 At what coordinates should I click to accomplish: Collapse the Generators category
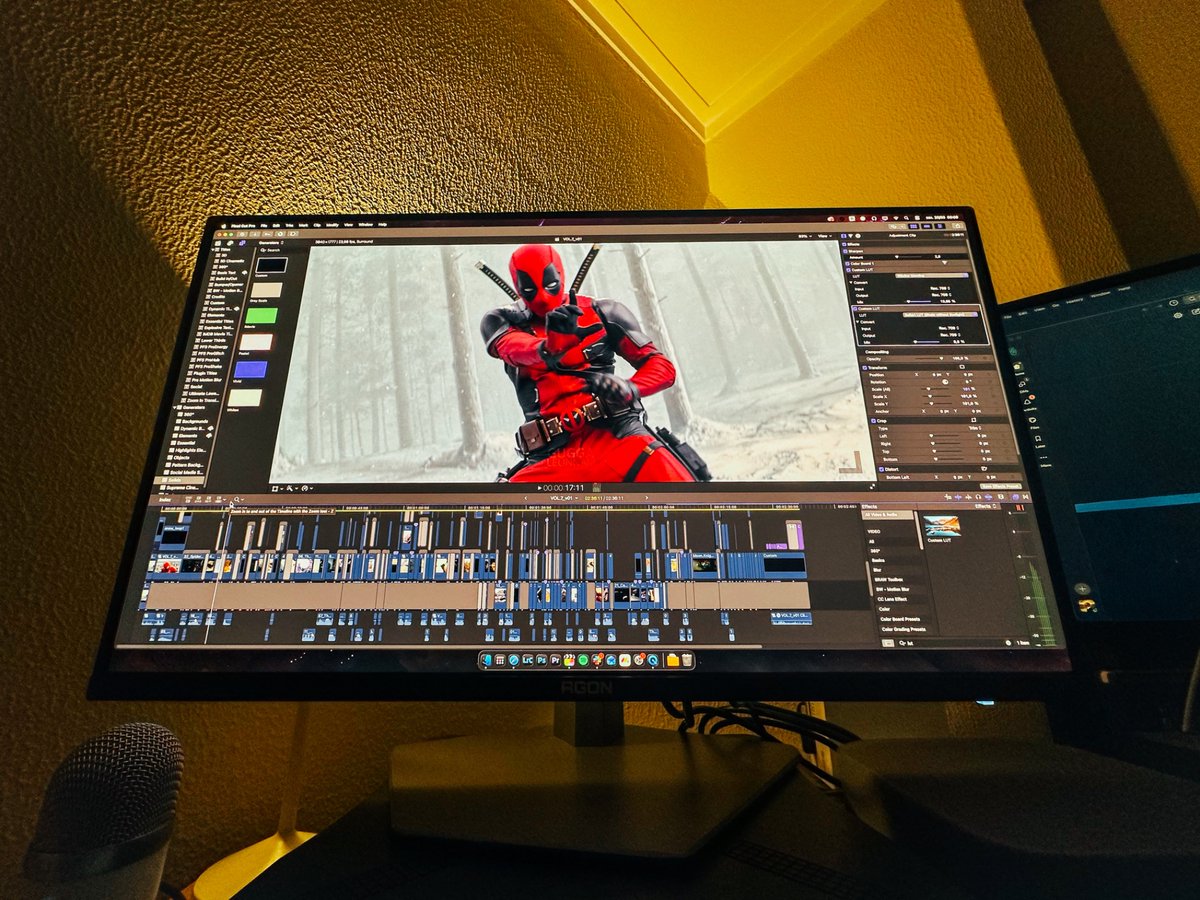tap(175, 407)
